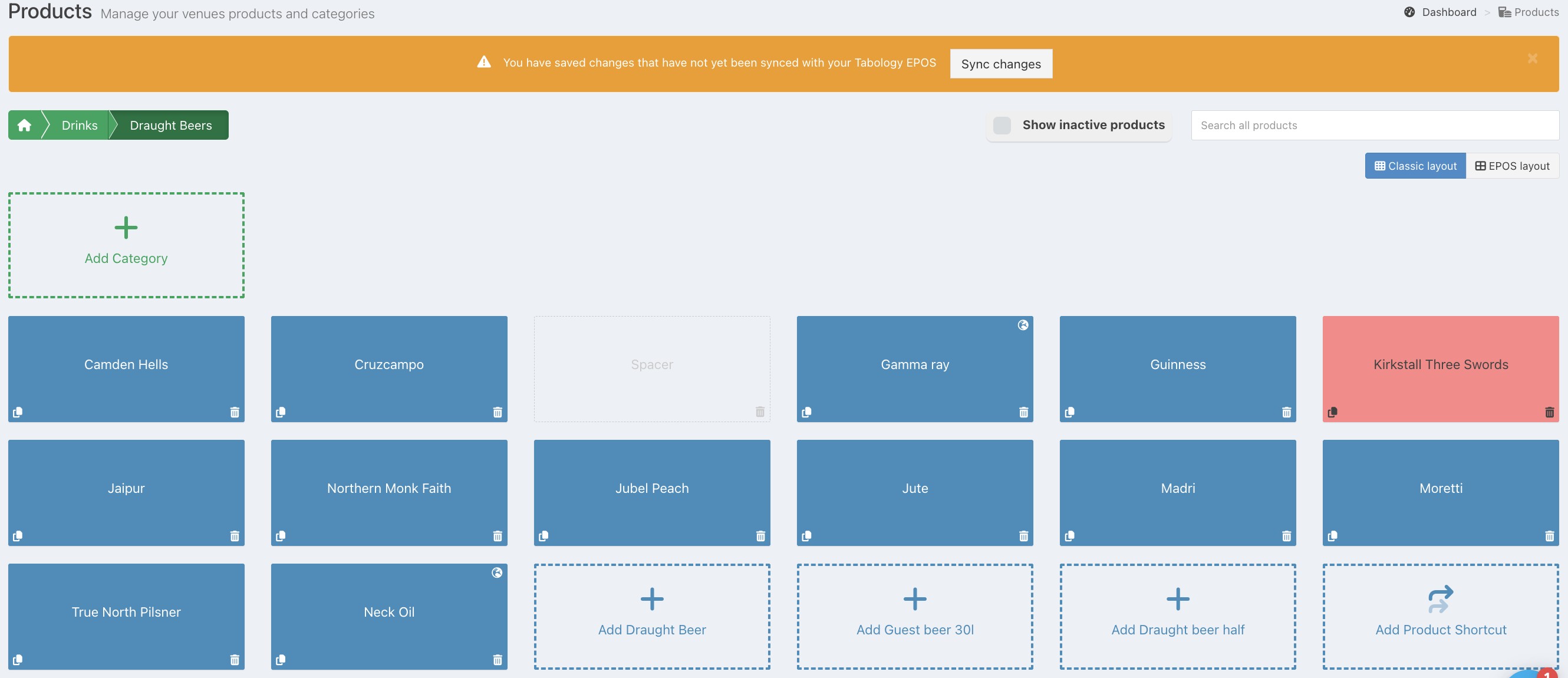The height and width of the screenshot is (678, 1568).
Task: Click the globe icon on Gamma ray
Action: click(1023, 325)
